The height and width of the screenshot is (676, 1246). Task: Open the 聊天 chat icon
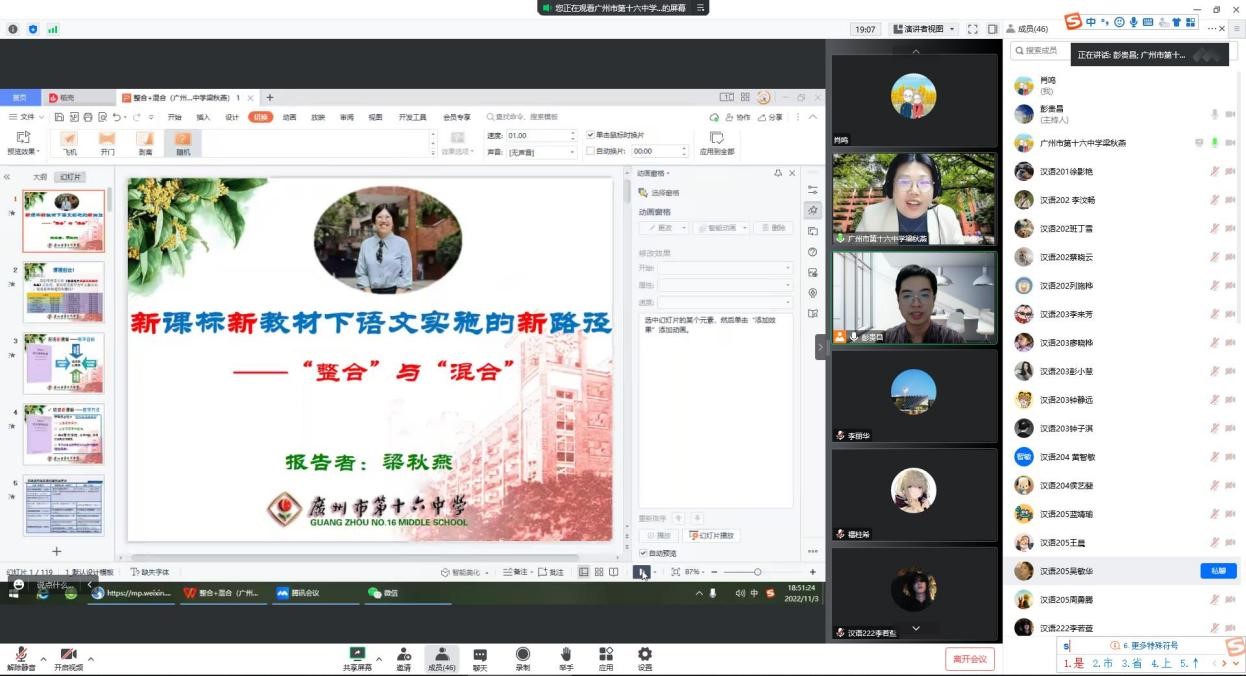(480, 655)
